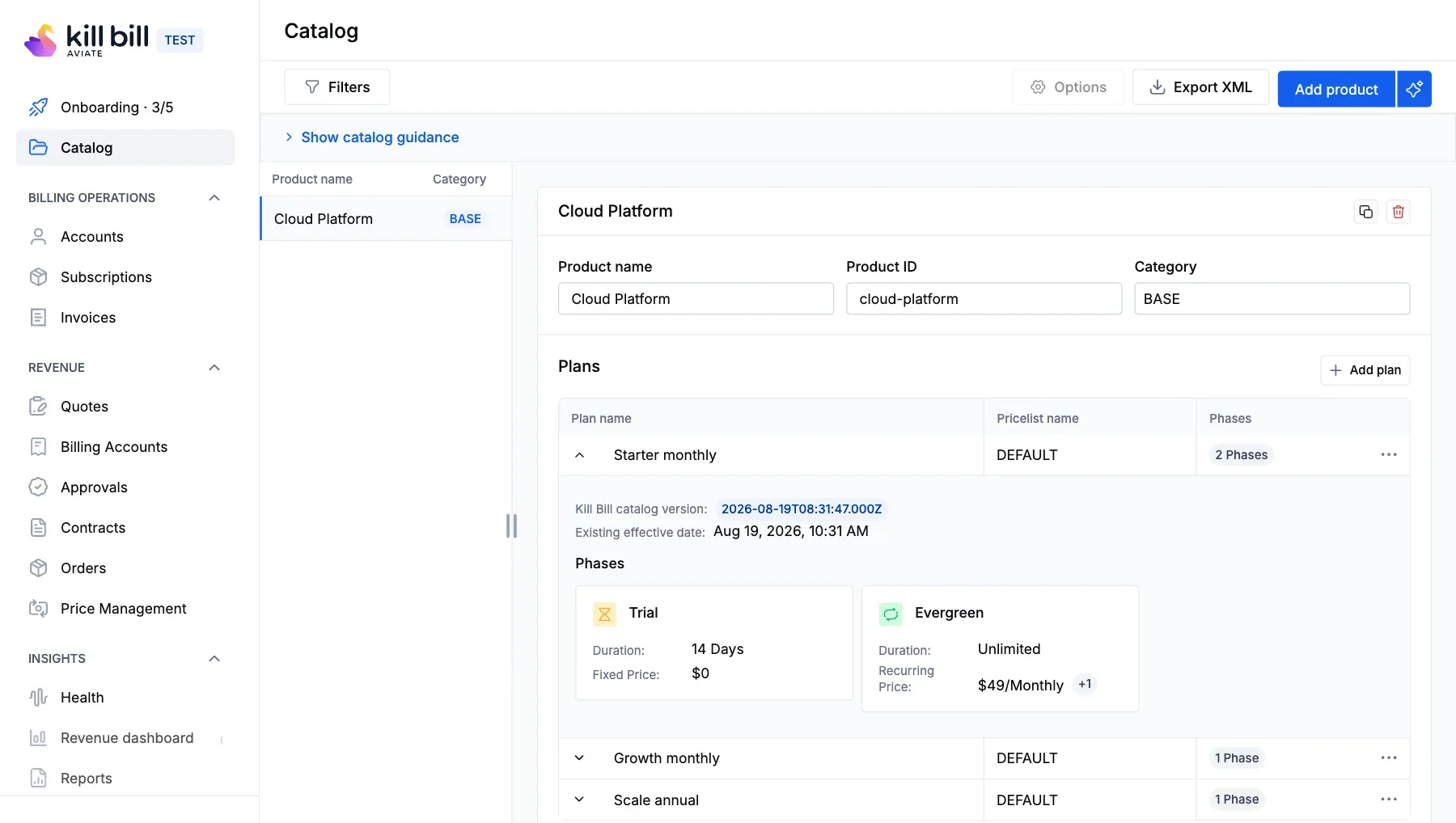Go to Subscriptions page
This screenshot has width=1456, height=823.
(125, 277)
